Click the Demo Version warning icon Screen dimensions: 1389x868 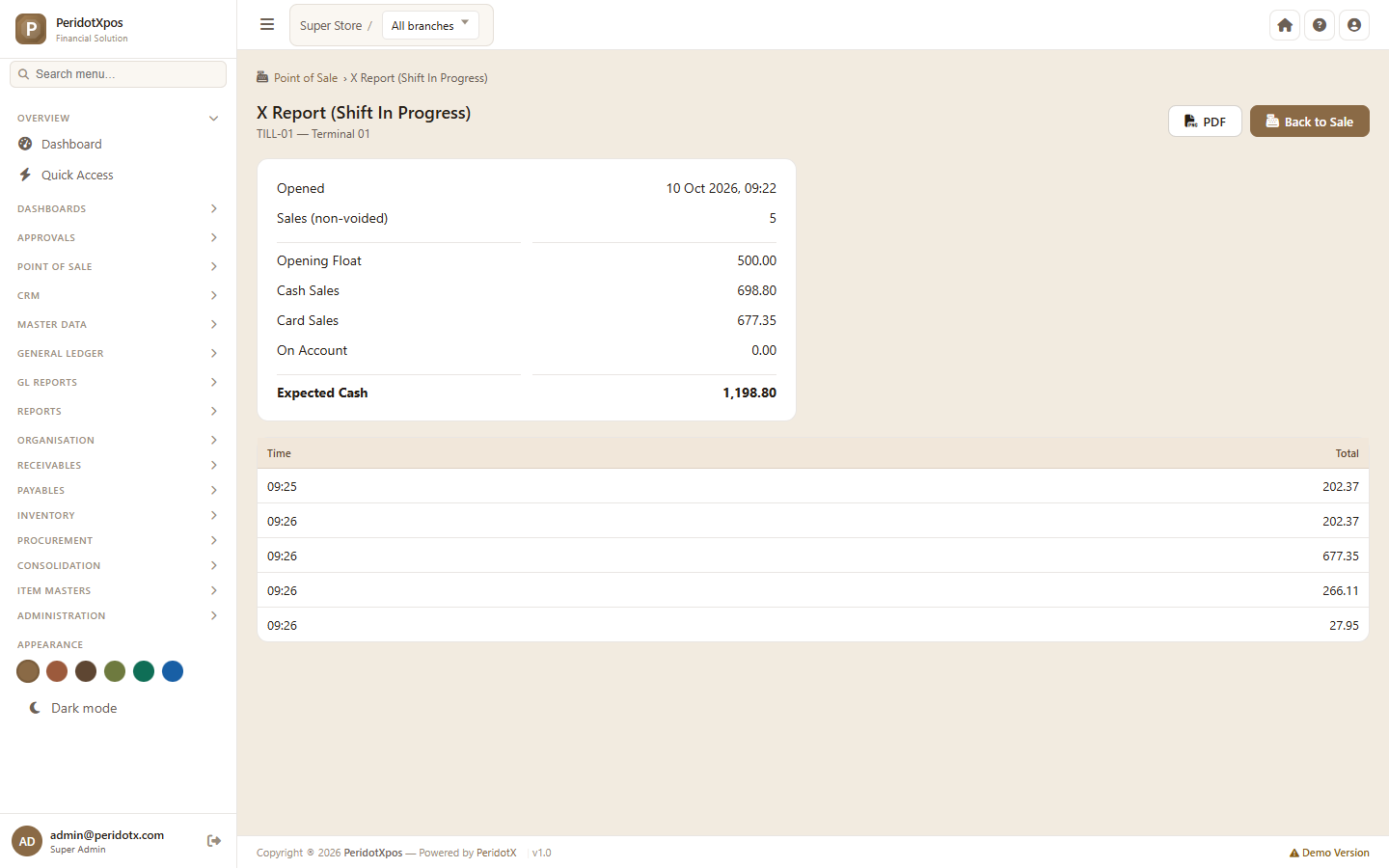(x=1294, y=853)
